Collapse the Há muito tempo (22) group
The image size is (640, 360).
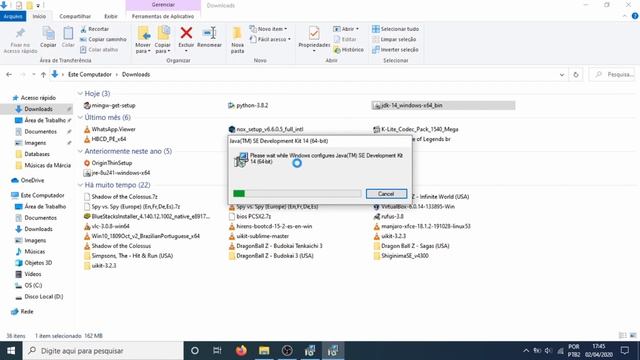click(x=80, y=185)
